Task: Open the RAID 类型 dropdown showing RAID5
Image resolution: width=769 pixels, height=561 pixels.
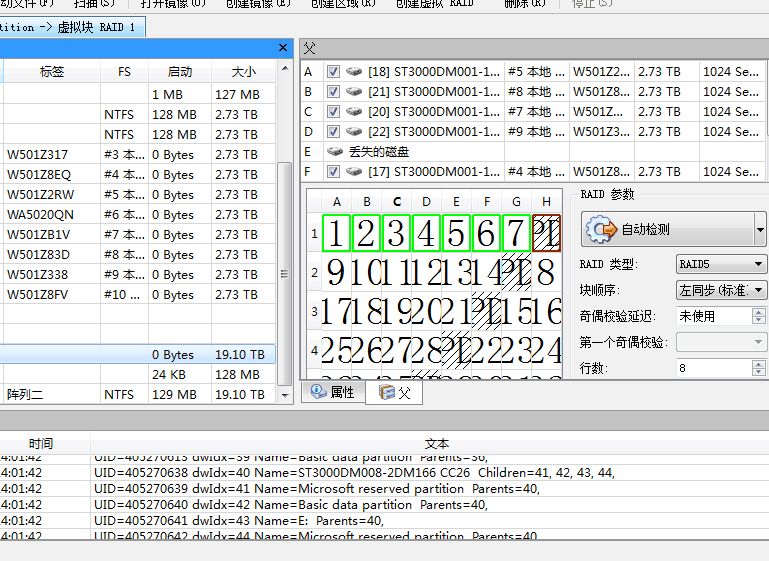Action: 721,265
